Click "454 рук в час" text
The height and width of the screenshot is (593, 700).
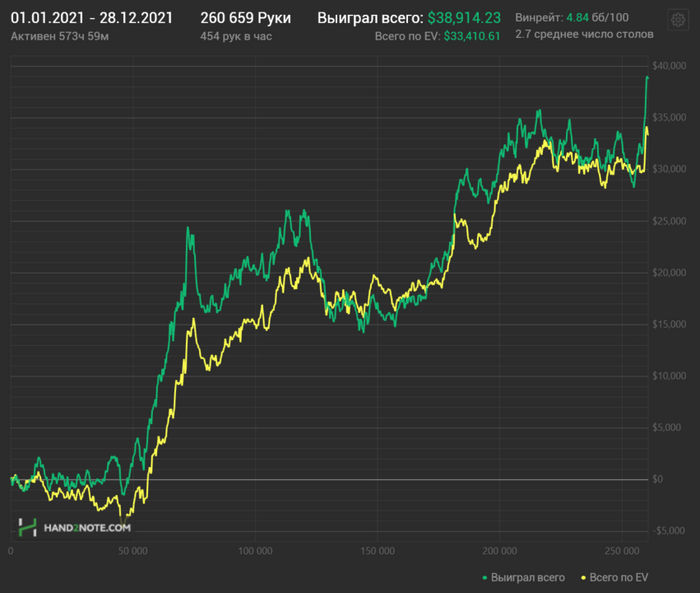point(236,37)
